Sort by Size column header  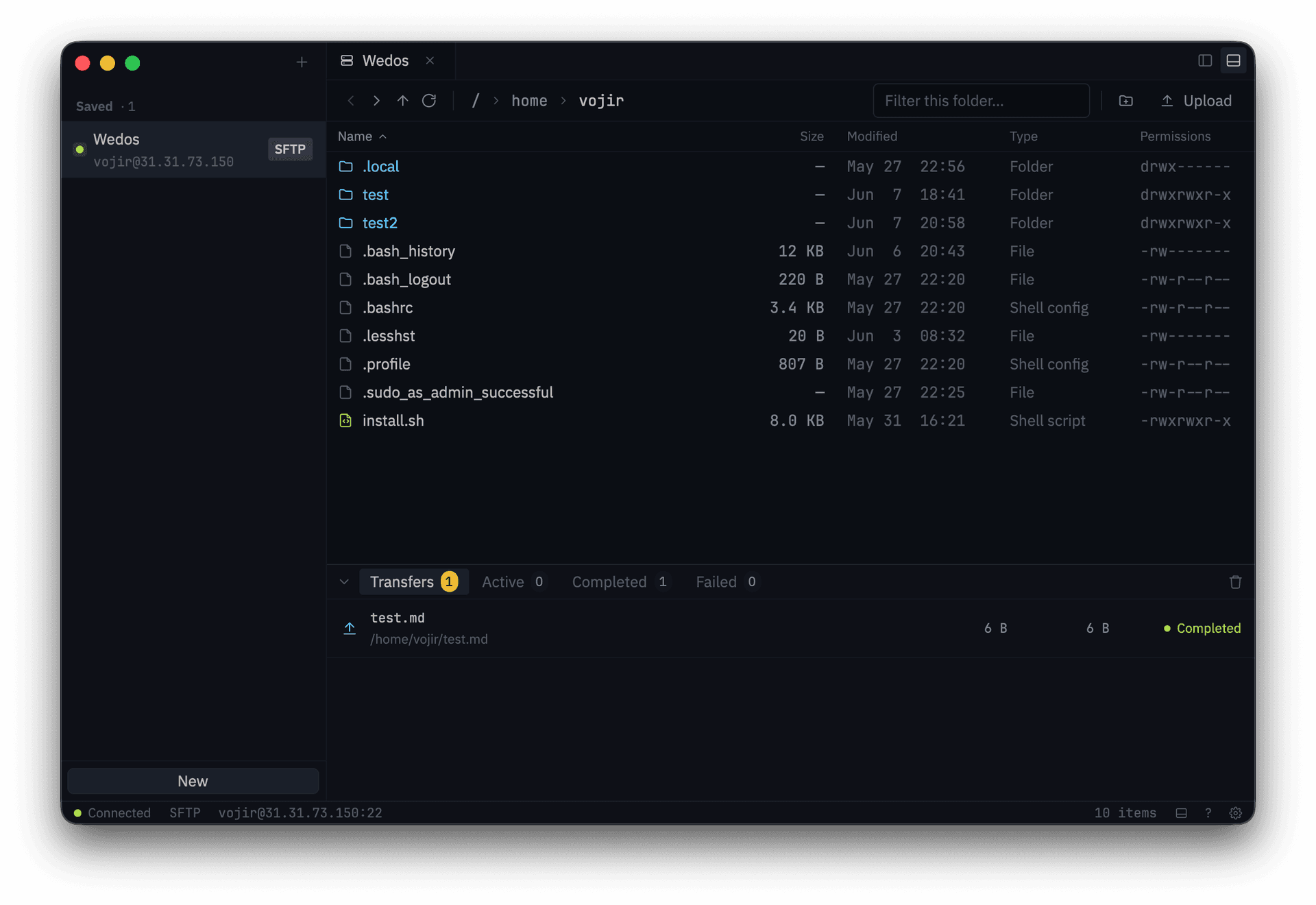[x=812, y=136]
